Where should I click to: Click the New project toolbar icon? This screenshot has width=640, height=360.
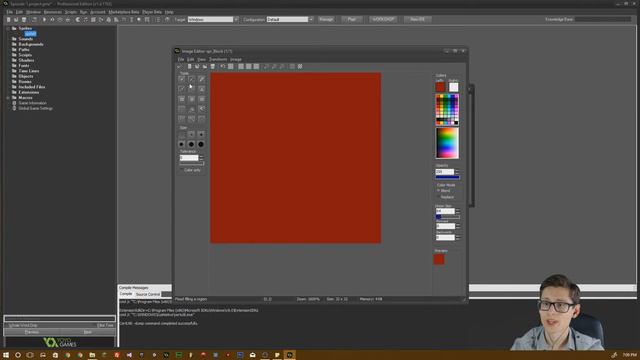click(9, 19)
